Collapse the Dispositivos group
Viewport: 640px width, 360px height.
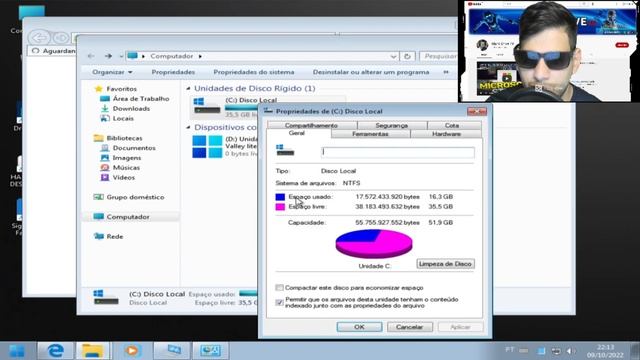(x=188, y=127)
